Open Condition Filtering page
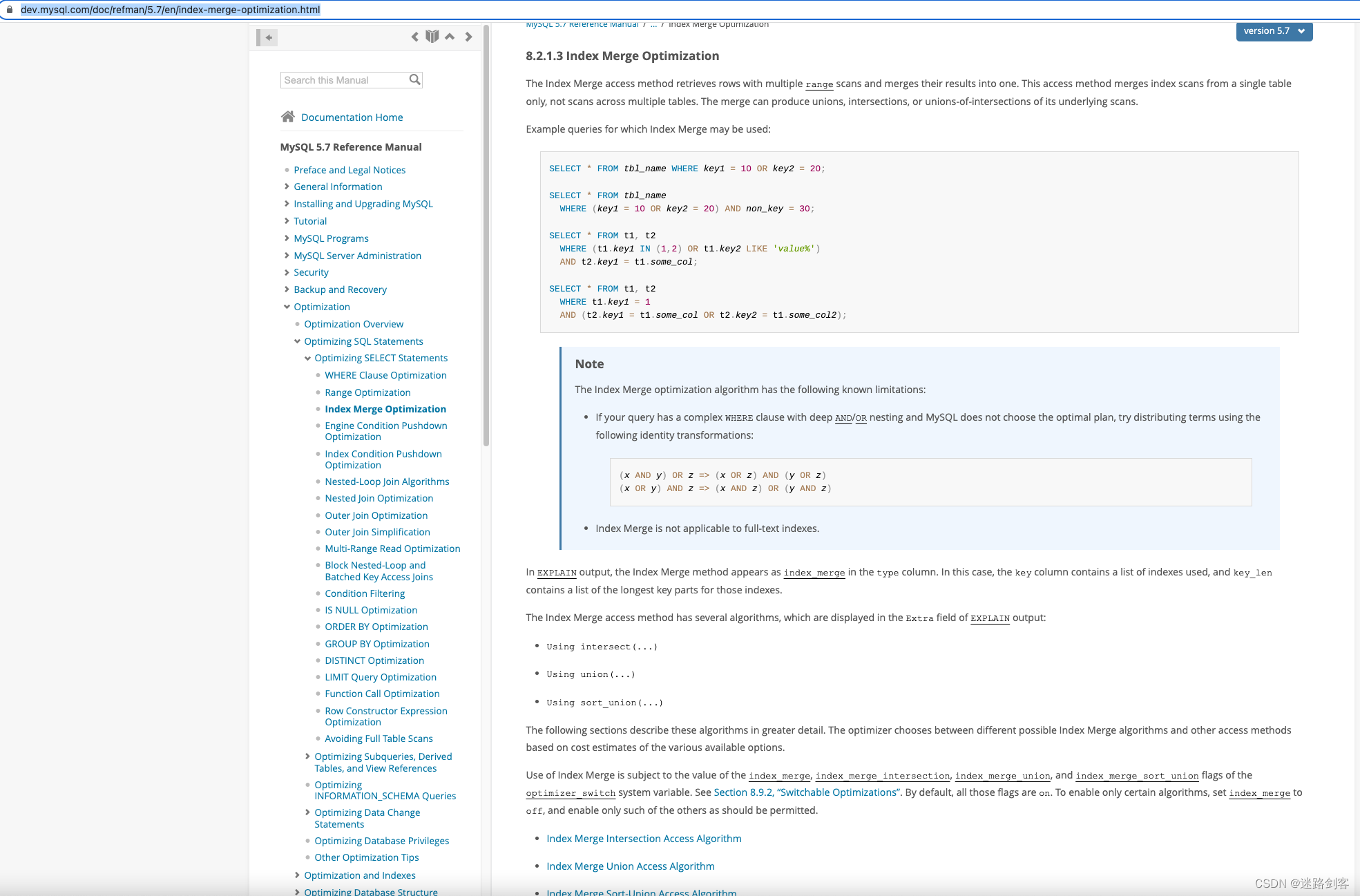1360x896 pixels. 365,593
